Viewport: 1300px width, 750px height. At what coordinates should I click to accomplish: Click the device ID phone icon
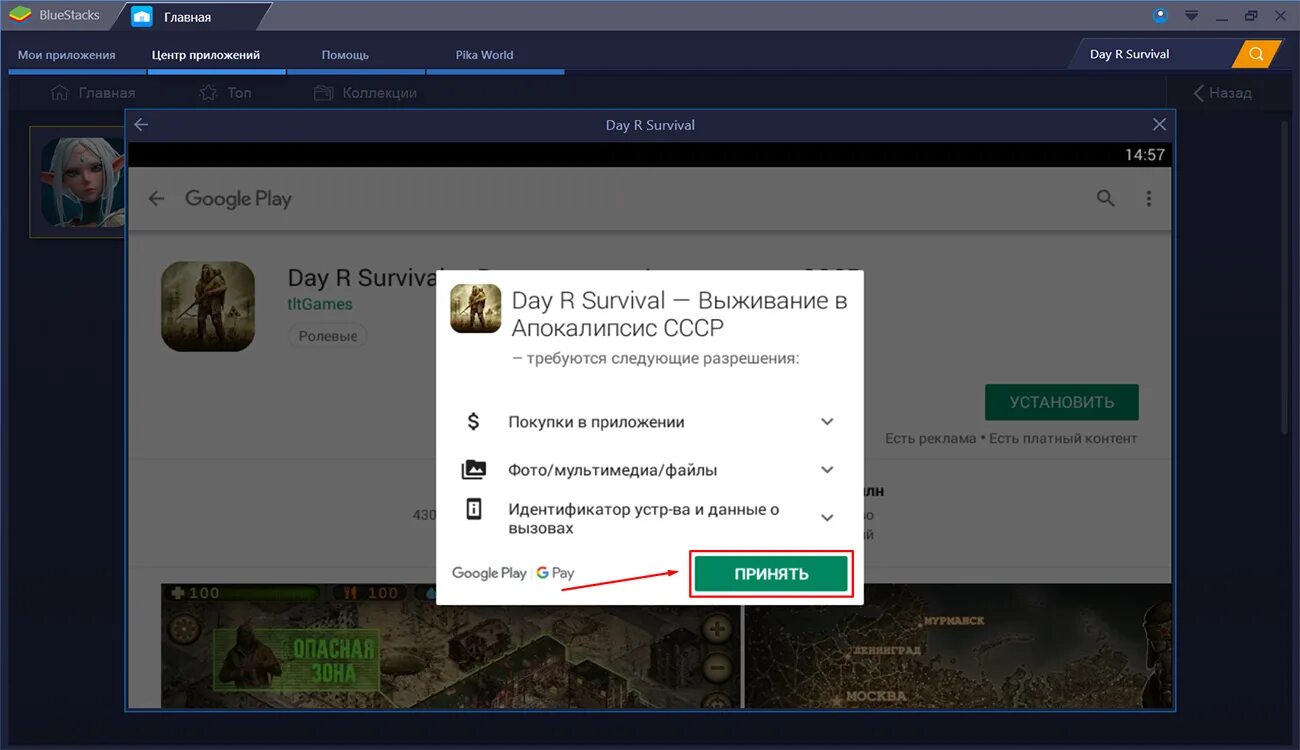coord(474,509)
